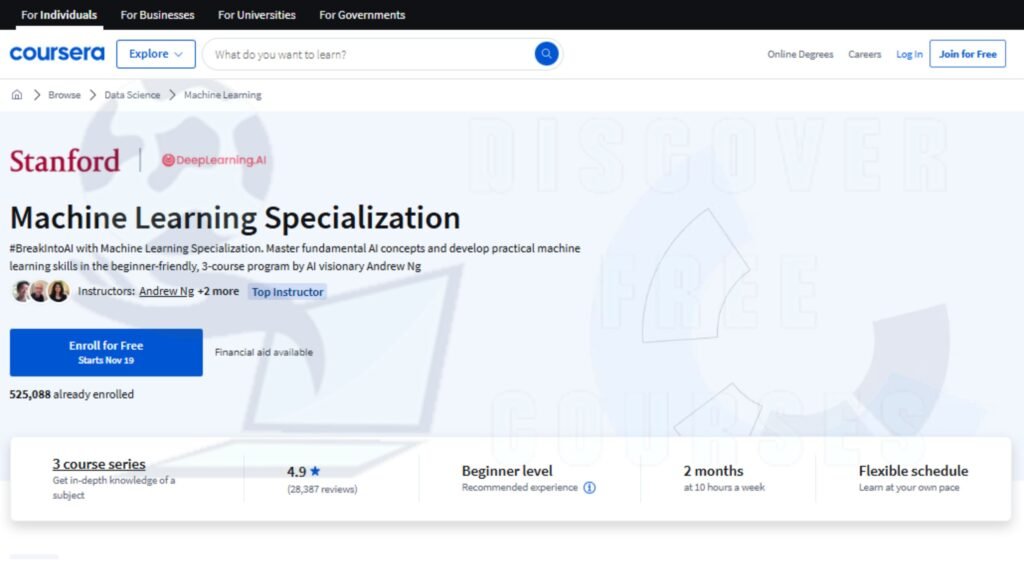Click the Beginner level heading
The image size is (1024, 576).
click(507, 471)
